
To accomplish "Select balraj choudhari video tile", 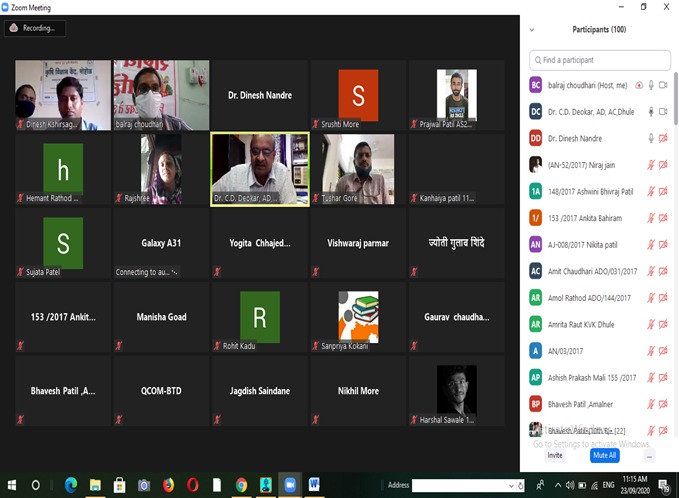I will point(161,95).
